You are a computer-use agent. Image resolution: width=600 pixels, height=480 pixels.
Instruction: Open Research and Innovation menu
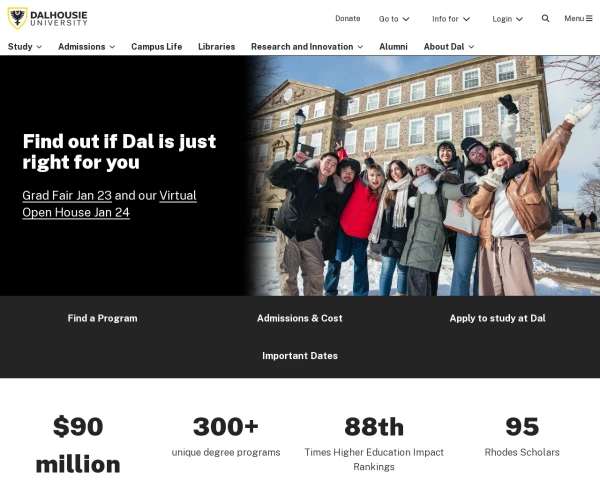(307, 47)
